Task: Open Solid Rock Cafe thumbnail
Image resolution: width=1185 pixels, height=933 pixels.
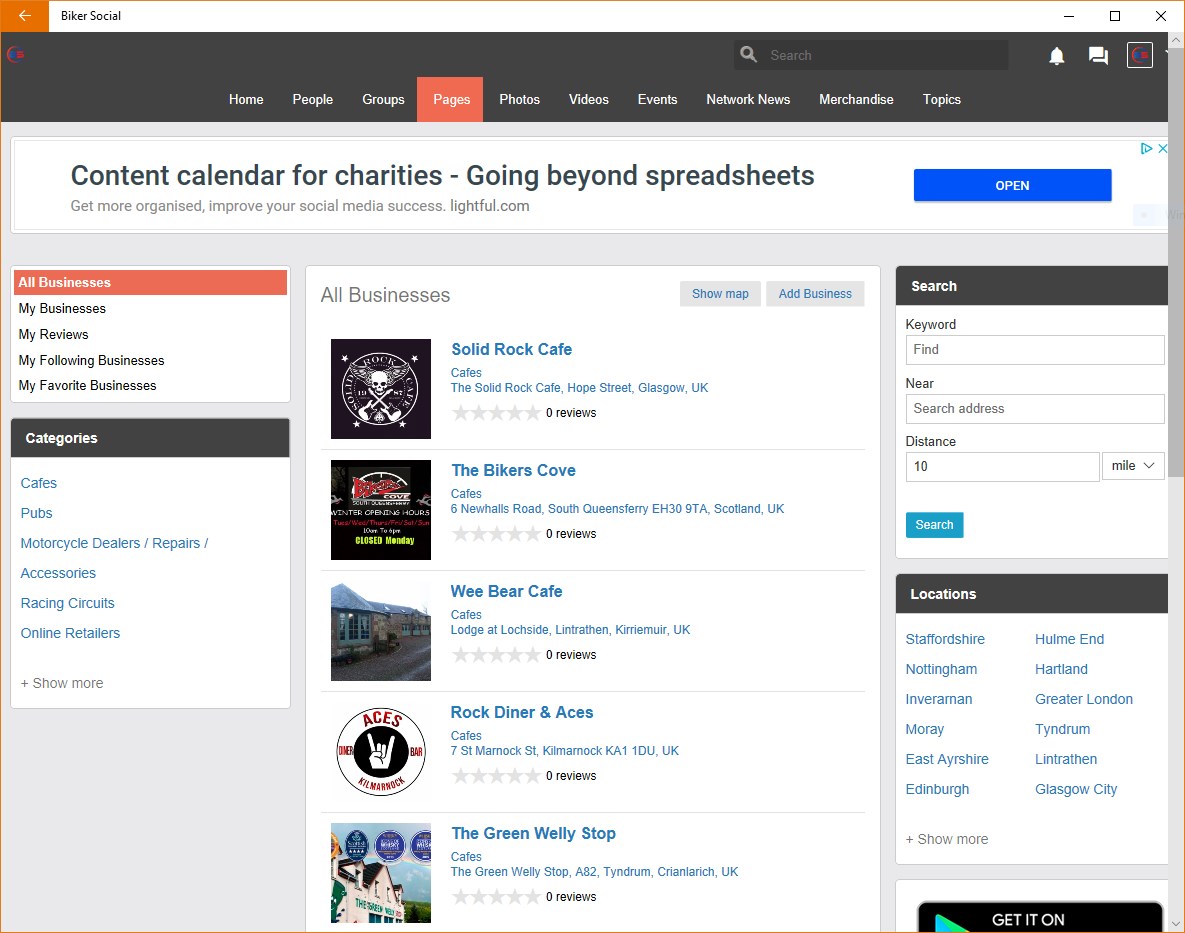Action: point(381,389)
